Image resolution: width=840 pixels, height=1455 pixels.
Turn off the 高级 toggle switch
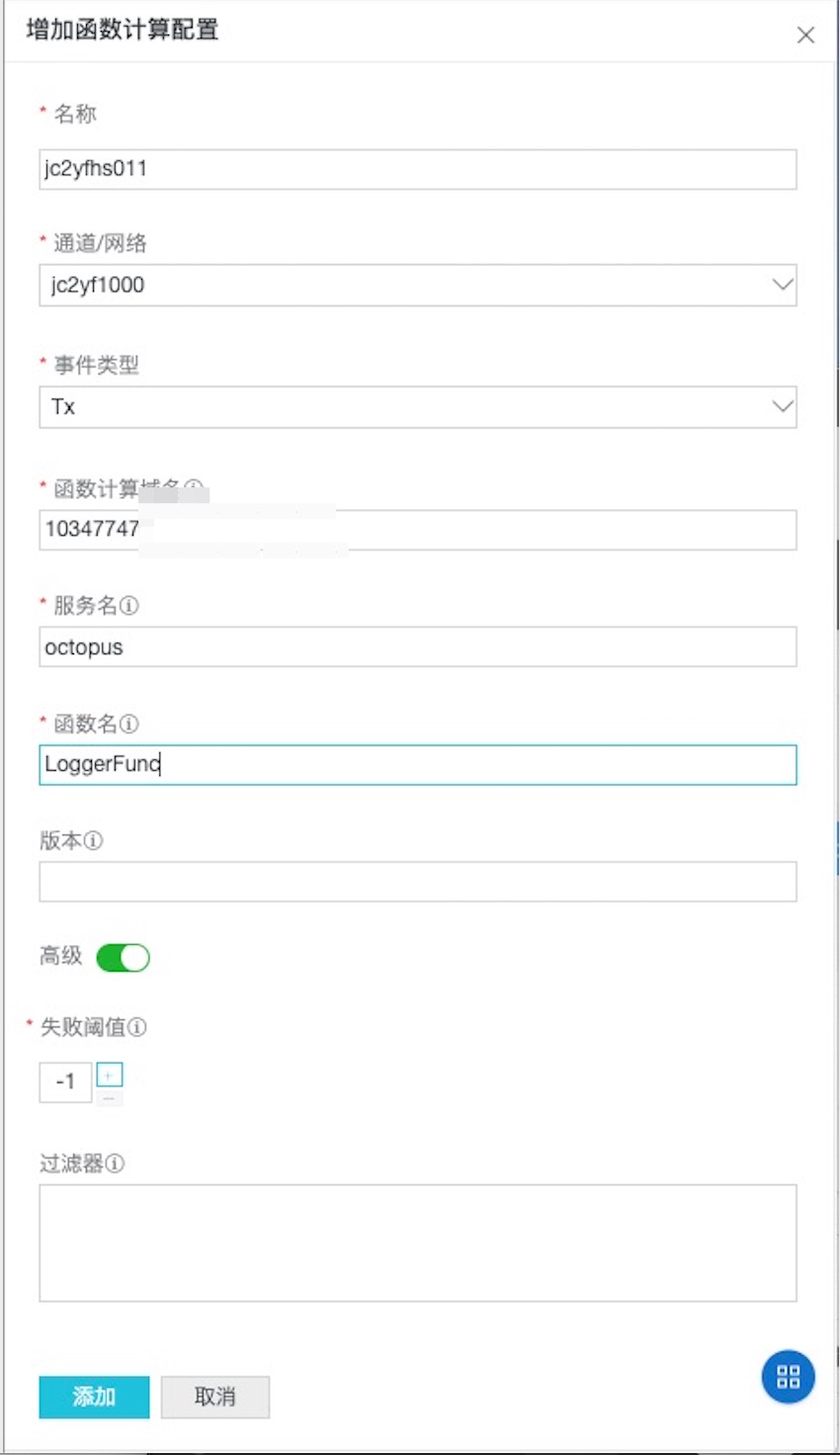123,957
